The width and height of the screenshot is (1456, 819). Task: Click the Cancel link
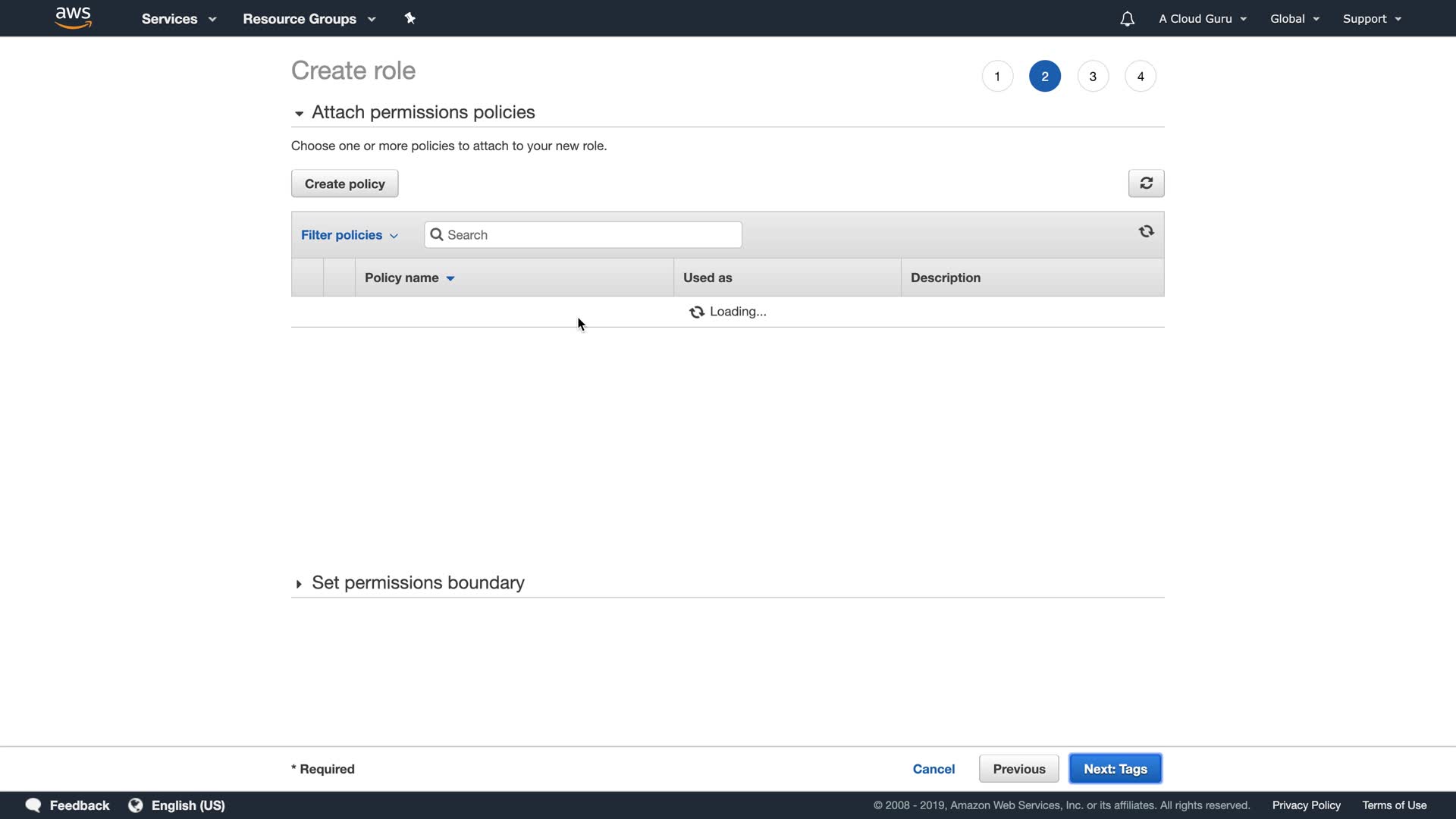(x=934, y=769)
